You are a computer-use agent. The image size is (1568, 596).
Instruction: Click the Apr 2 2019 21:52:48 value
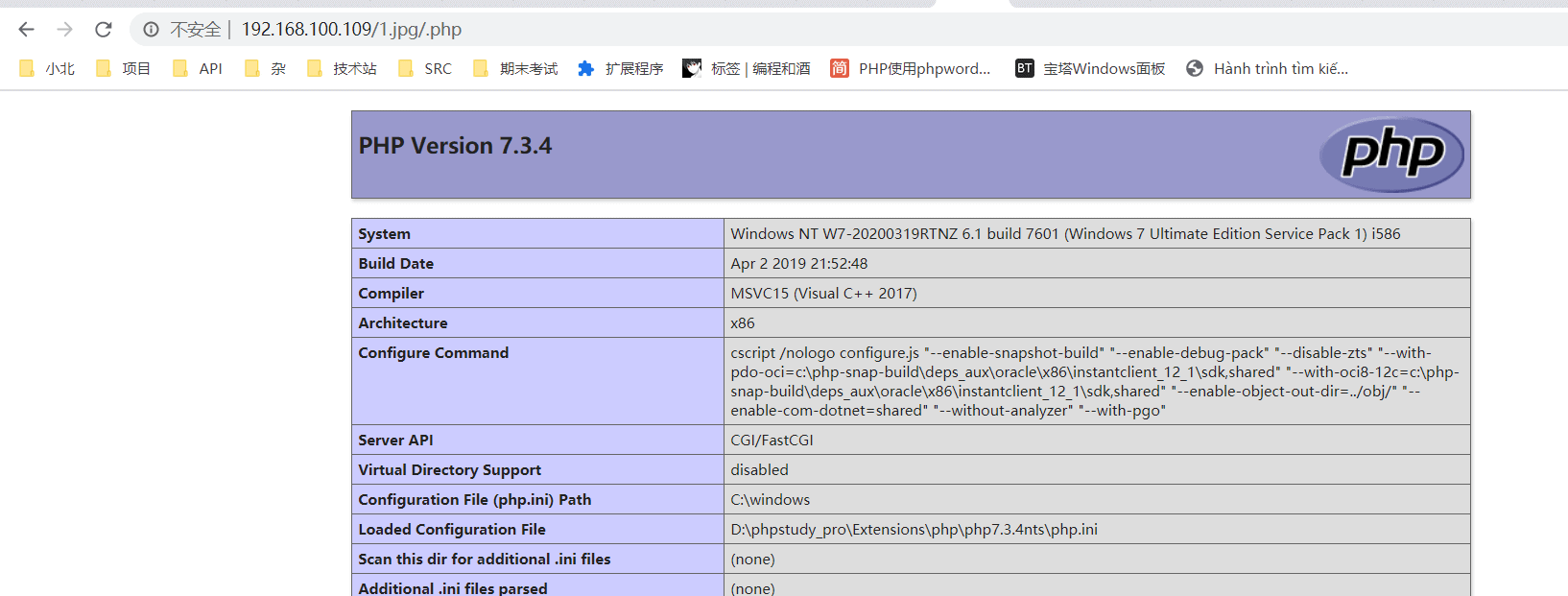click(x=798, y=264)
